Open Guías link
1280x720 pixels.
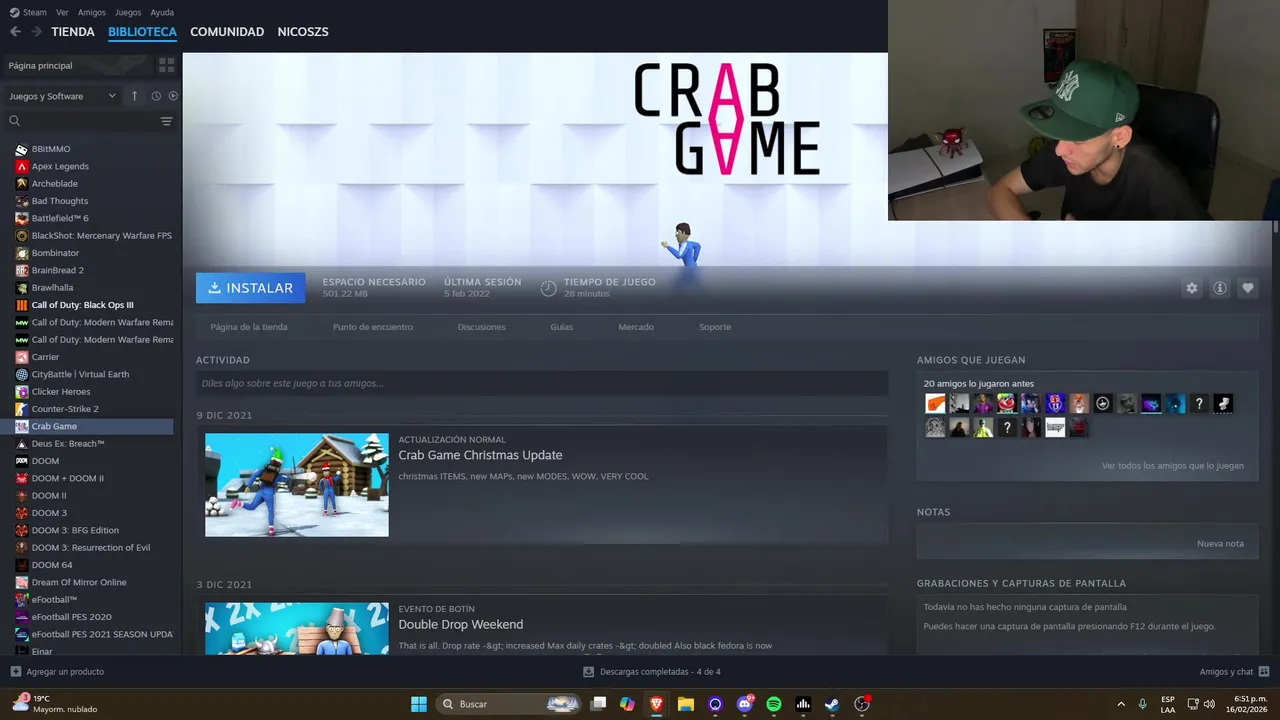[x=562, y=327]
